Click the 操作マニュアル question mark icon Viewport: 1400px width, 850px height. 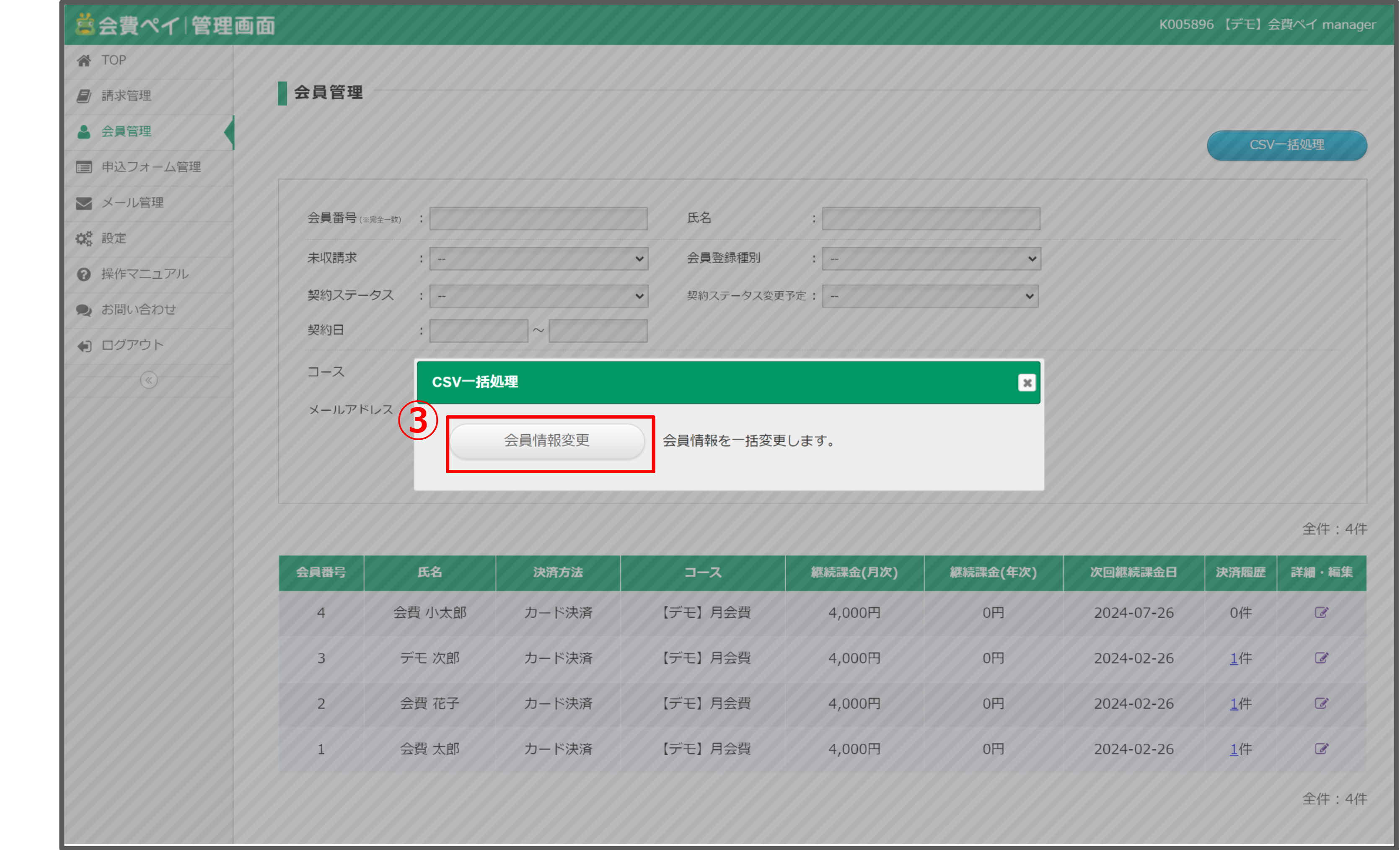pyautogui.click(x=84, y=274)
